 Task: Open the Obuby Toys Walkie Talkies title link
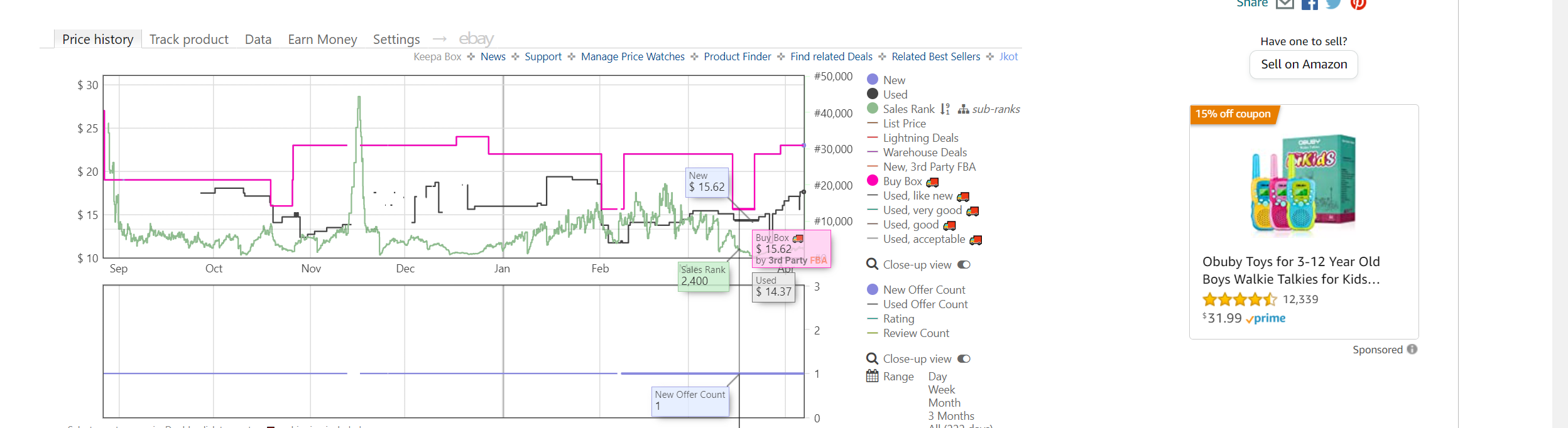tap(1291, 270)
